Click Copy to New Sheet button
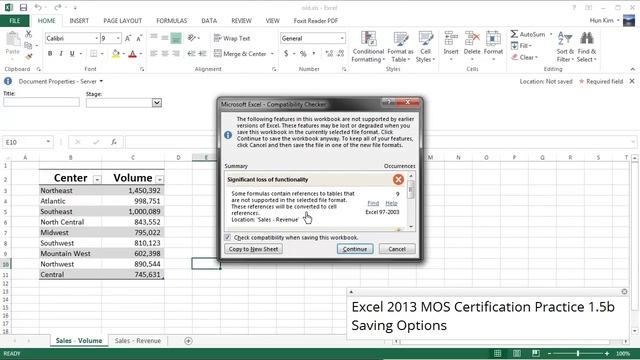The width and height of the screenshot is (640, 360). 253,249
